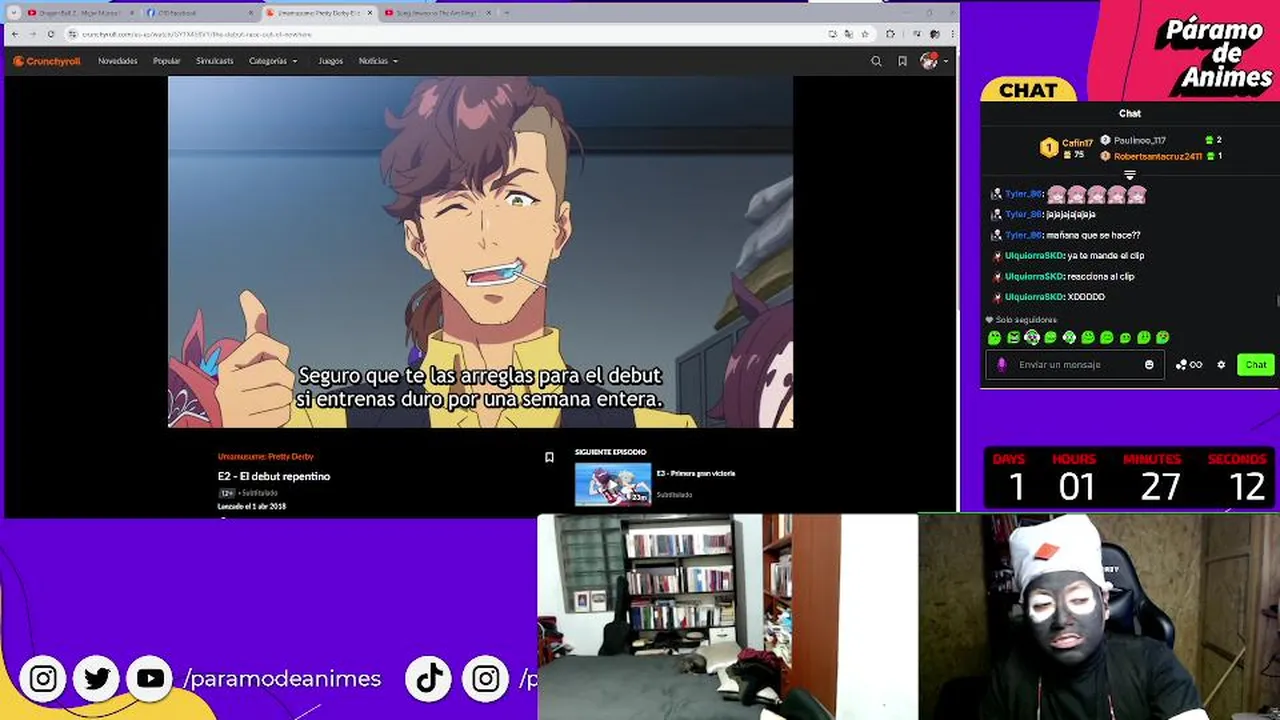Click the translate page icon in address bar
Viewport: 1280px width, 720px height.
coord(848,34)
